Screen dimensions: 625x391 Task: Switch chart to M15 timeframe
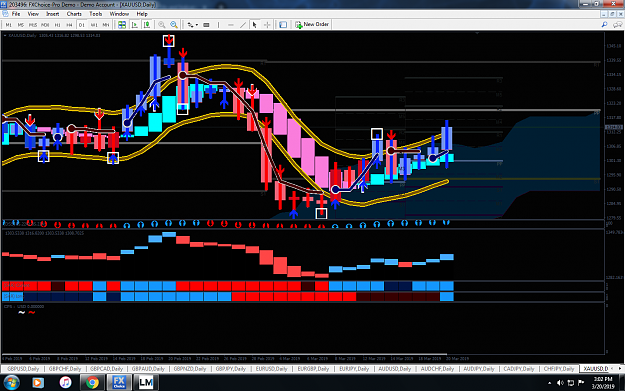33,25
